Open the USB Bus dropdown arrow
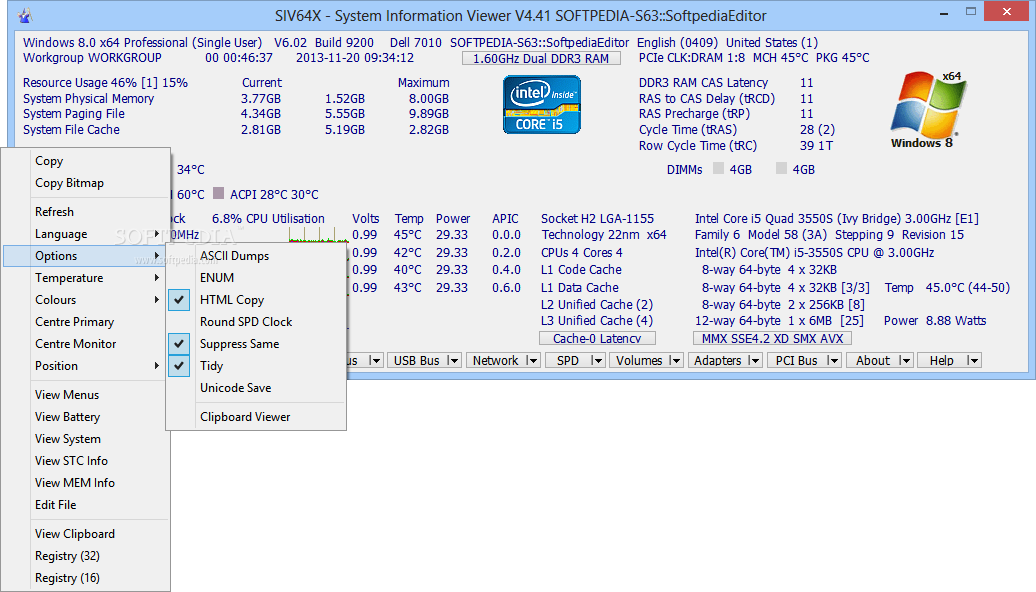 coord(453,361)
